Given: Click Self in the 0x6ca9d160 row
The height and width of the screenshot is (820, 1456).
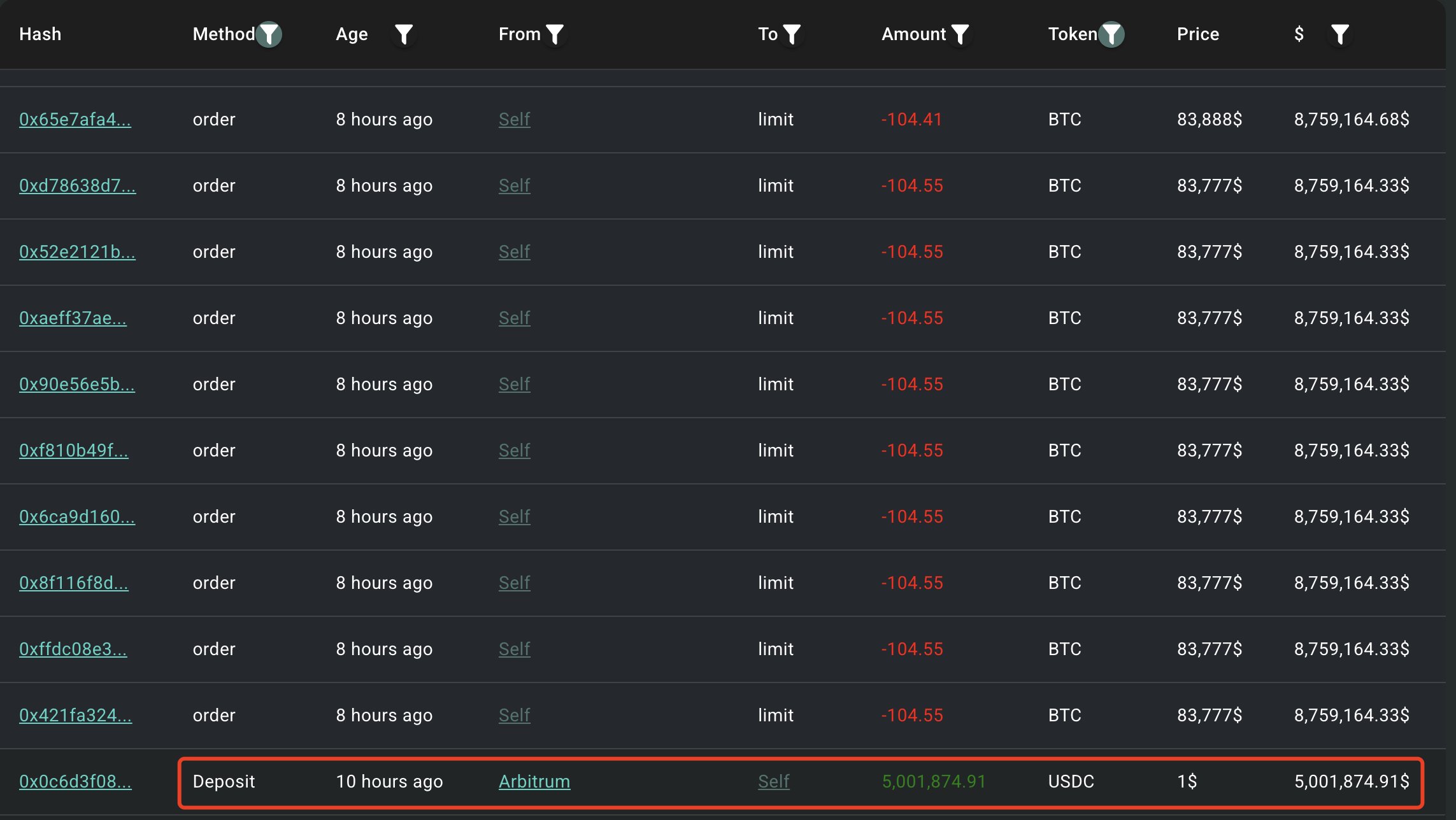Looking at the screenshot, I should point(515,517).
